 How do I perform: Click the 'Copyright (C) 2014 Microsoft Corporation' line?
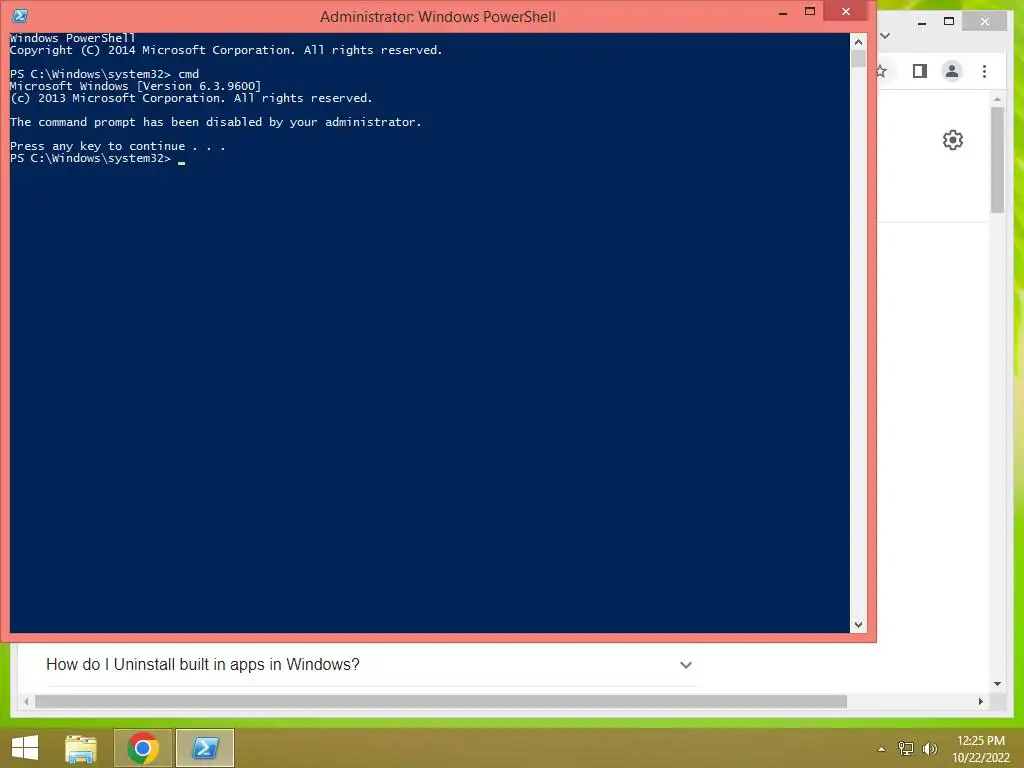point(226,50)
